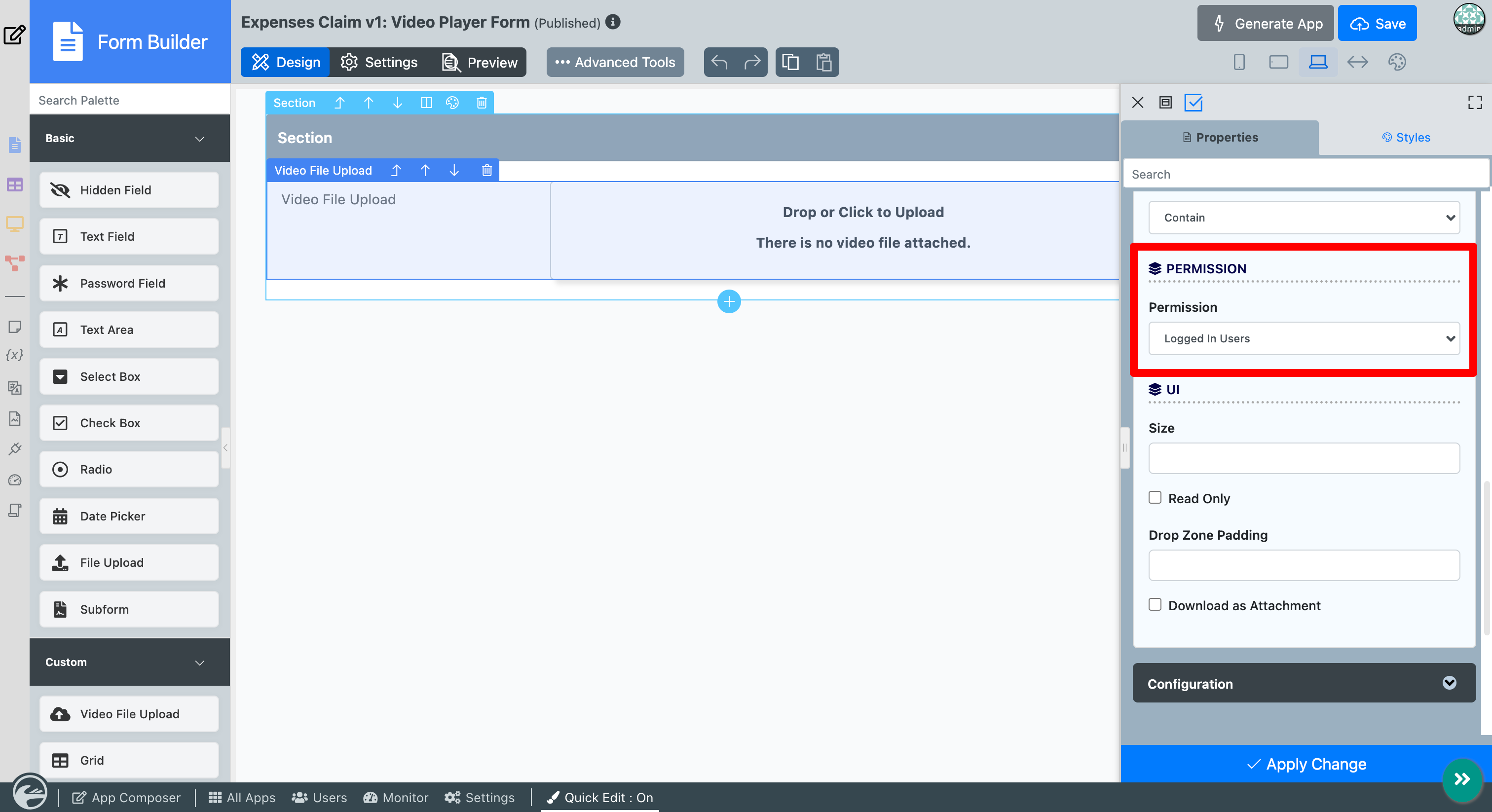The image size is (1492, 812).
Task: Select the Properties tab
Action: [1220, 138]
